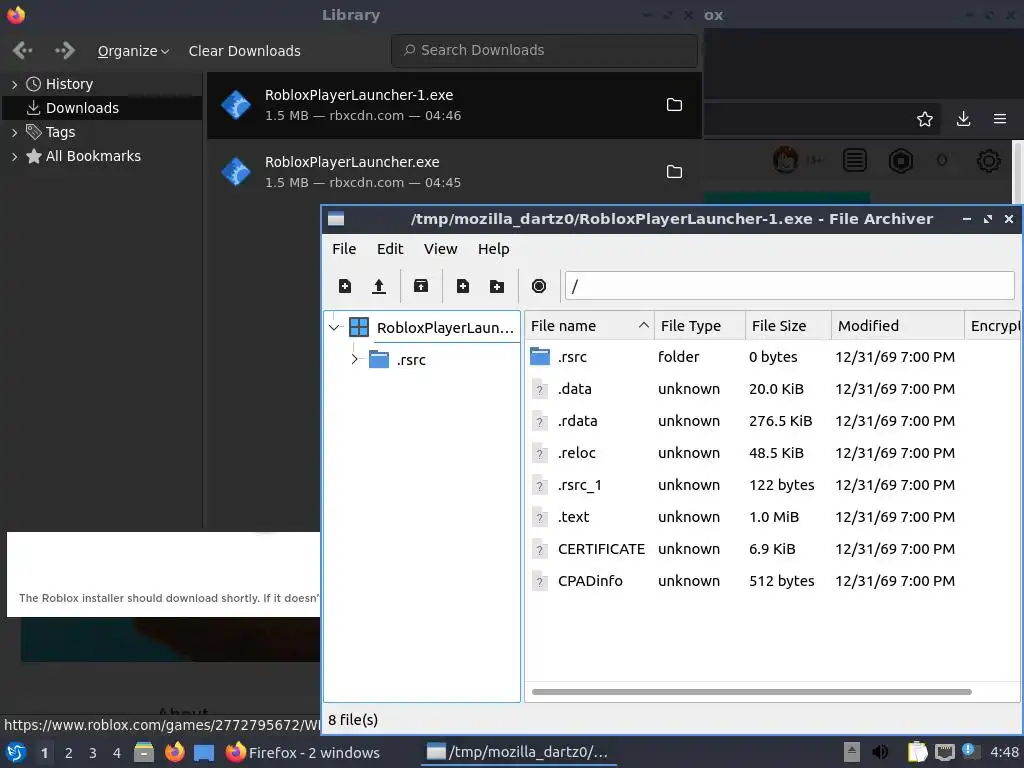Screen dimensions: 1024x768
Task: Open containing folder for RobloxPlayerLauncher.exe
Action: point(674,171)
